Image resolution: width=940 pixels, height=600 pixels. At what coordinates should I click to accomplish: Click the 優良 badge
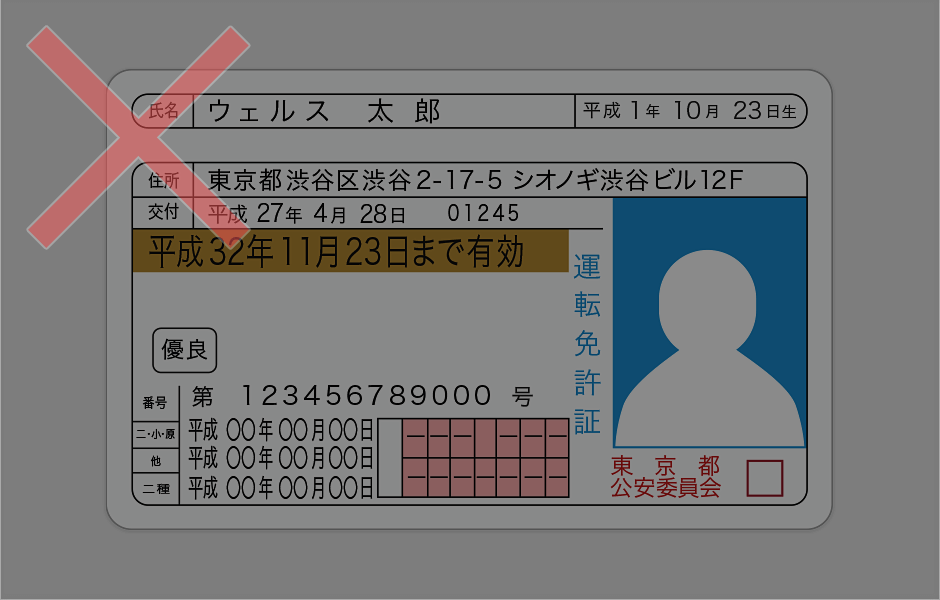click(184, 350)
